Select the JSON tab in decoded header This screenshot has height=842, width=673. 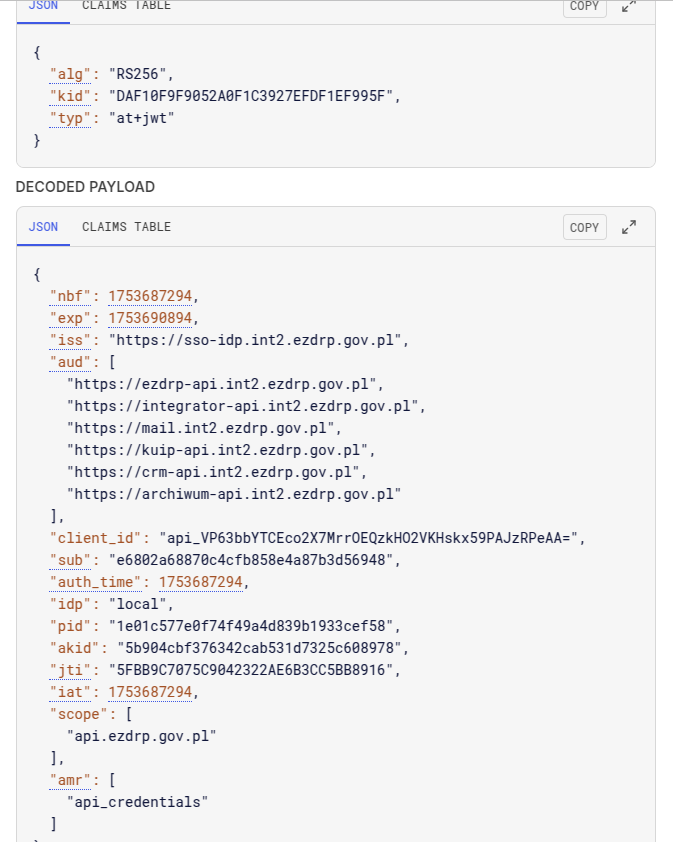click(43, 6)
